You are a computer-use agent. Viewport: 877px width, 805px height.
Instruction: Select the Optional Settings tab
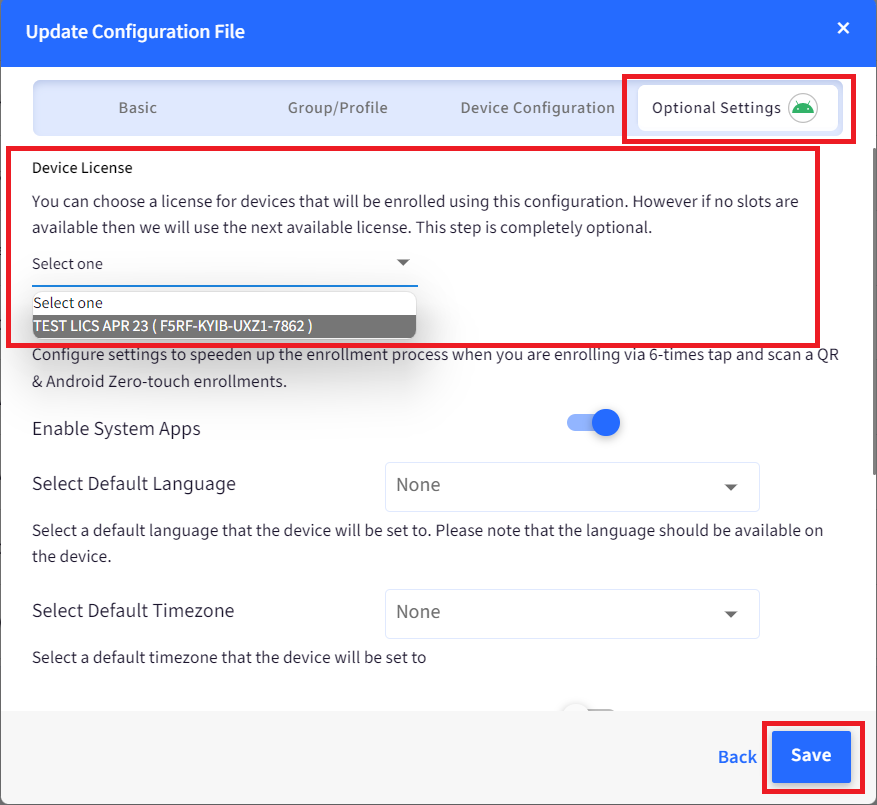pyautogui.click(x=737, y=108)
